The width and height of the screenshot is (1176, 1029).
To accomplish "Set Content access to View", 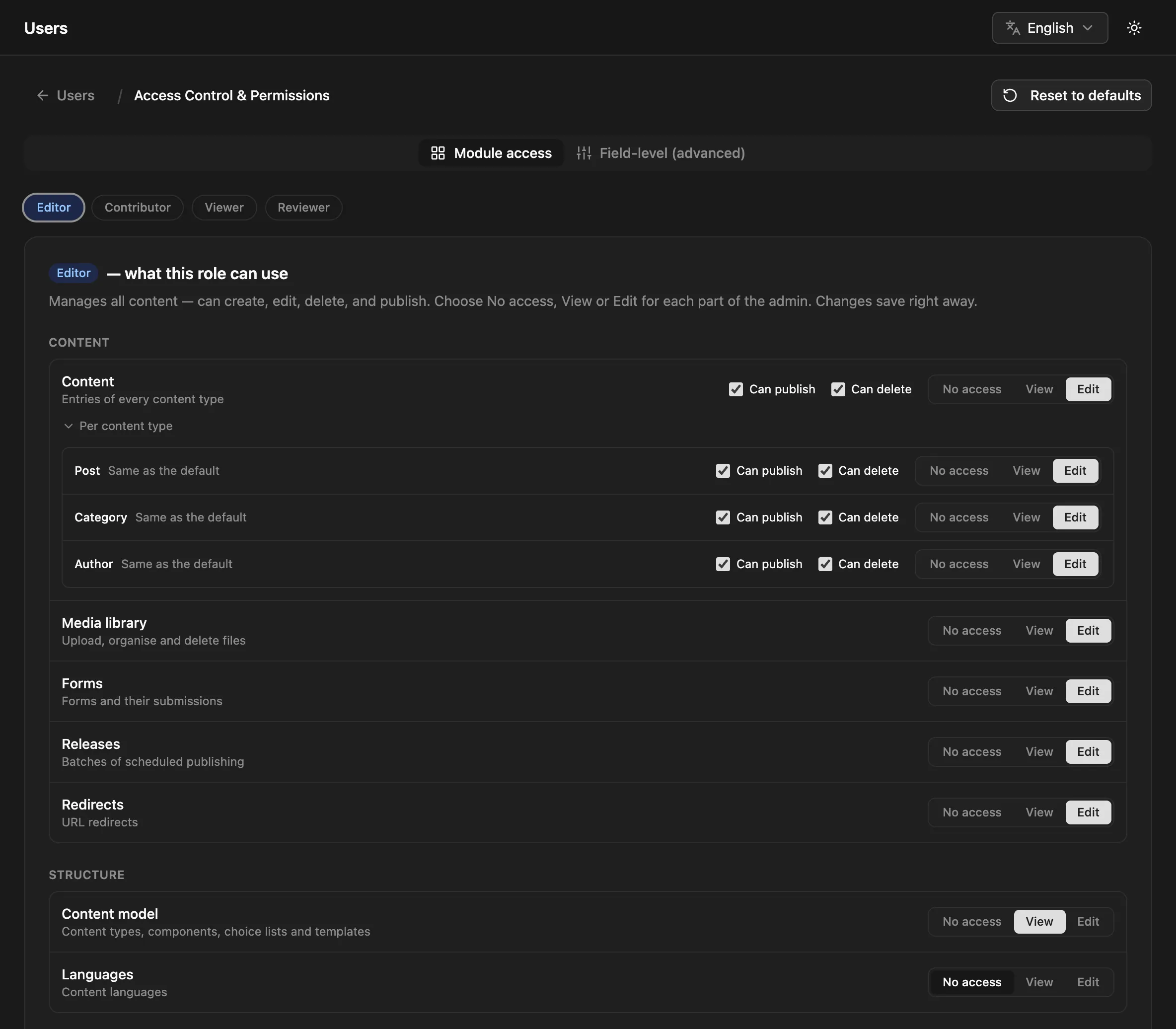I will pos(1039,389).
